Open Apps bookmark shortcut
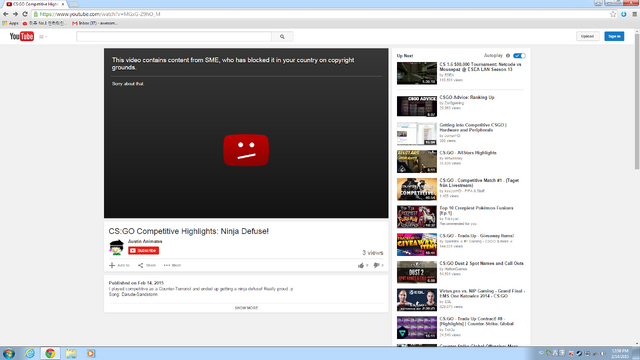Screen dimensions: 640x360 click(x=11, y=23)
